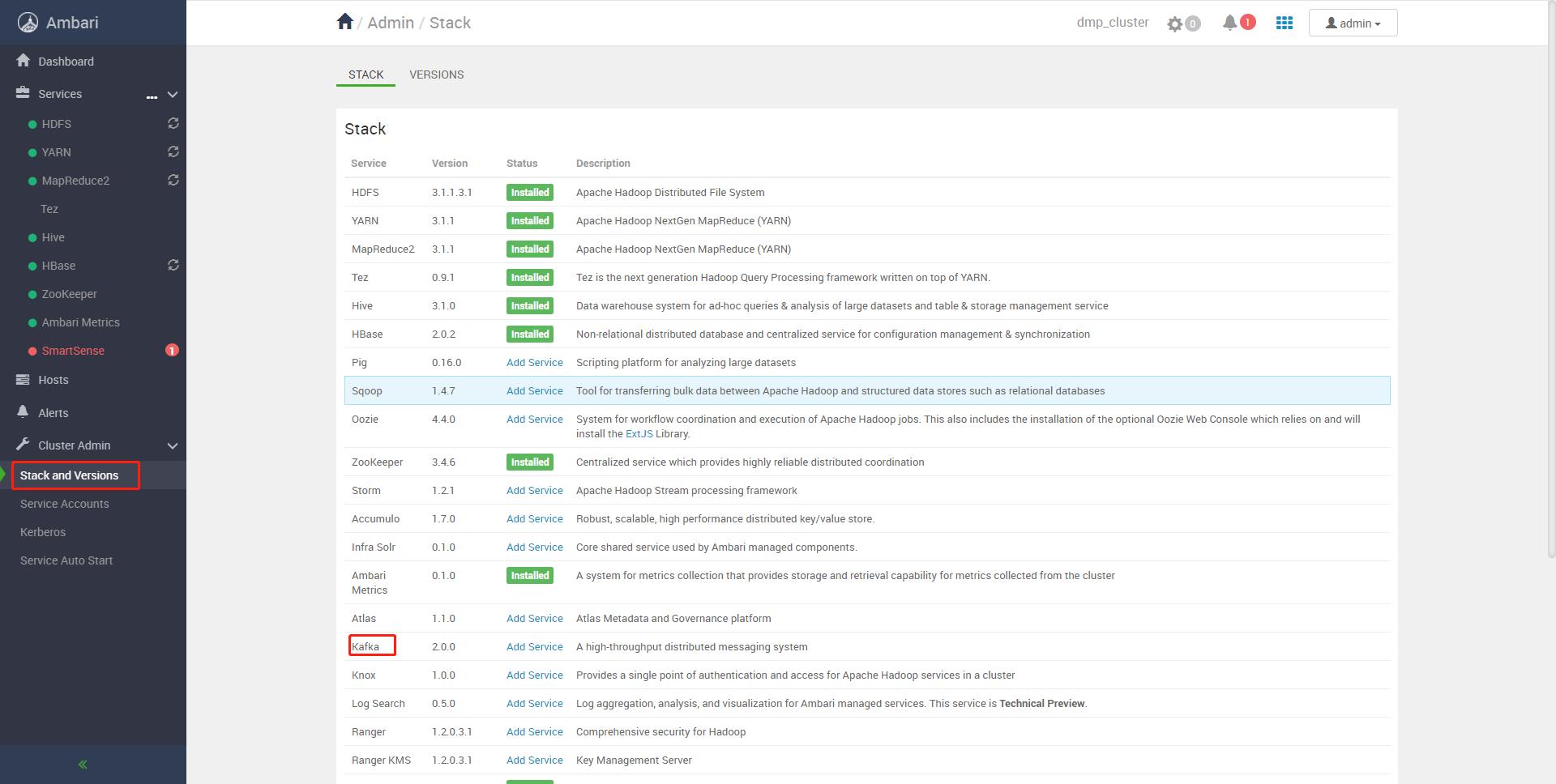This screenshot has height=784, width=1556.
Task: Click Add Service for Oozie
Action: [x=535, y=419]
